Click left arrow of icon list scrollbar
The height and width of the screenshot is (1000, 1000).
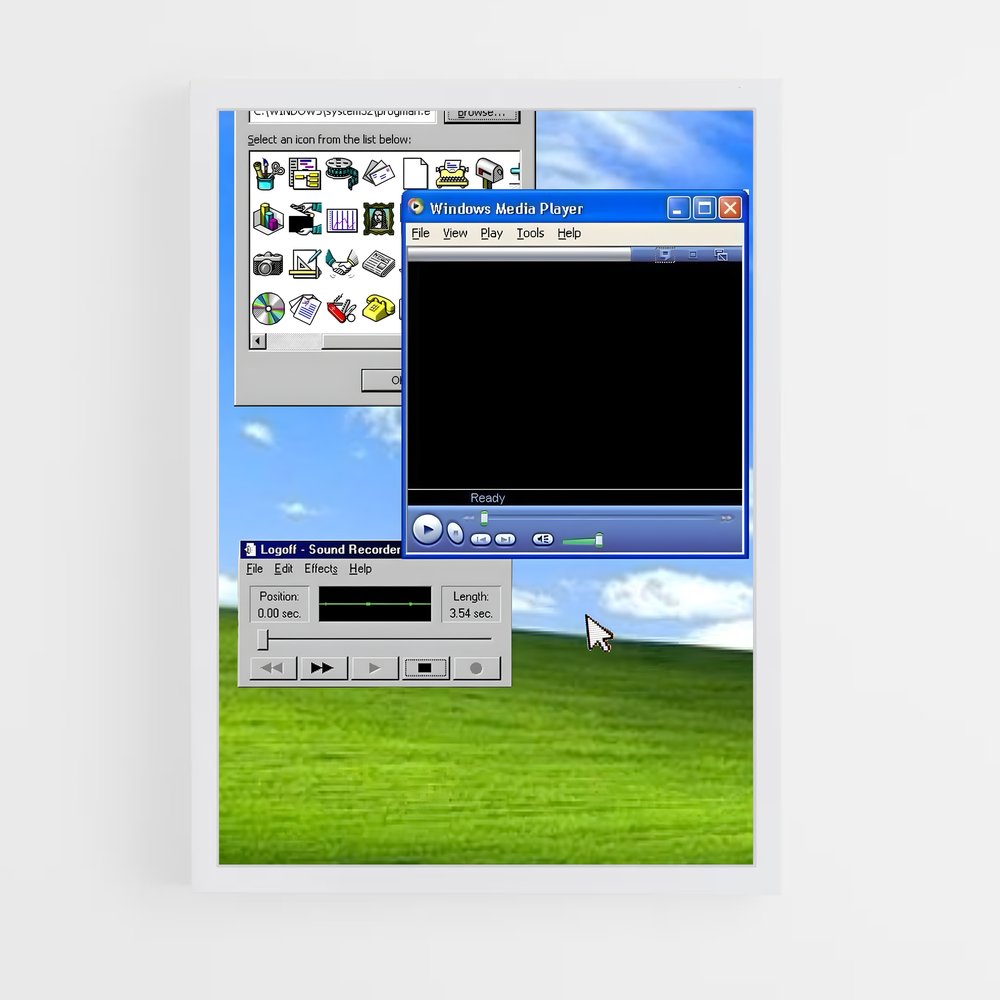(258, 341)
